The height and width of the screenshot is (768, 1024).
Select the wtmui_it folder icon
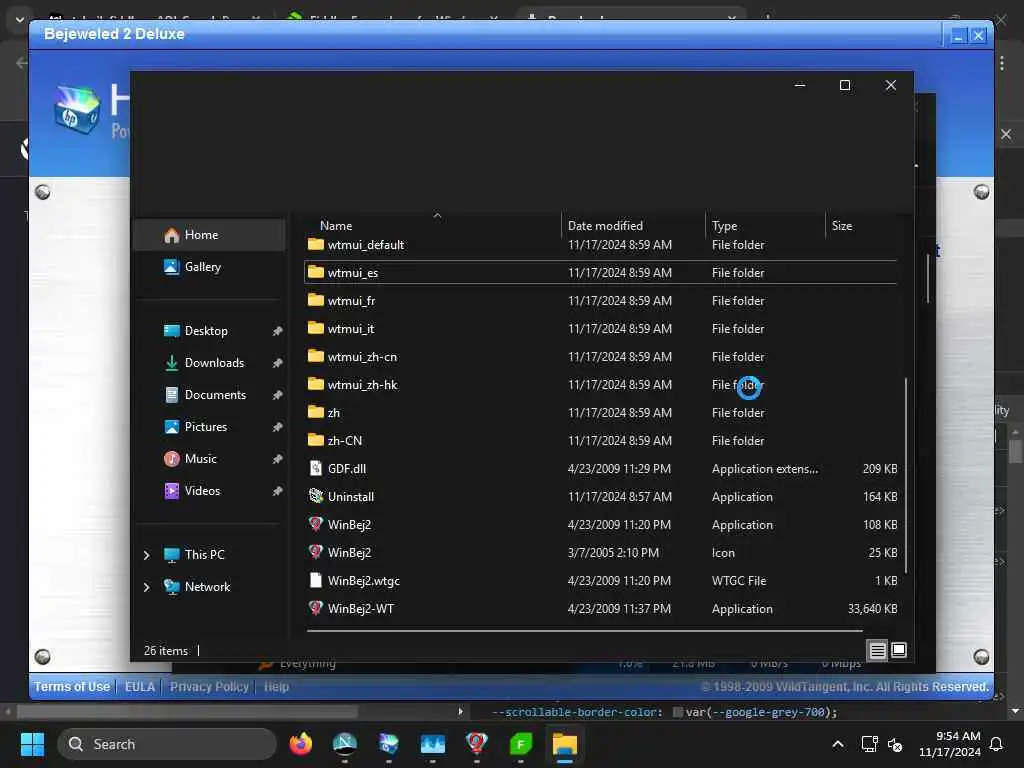click(x=316, y=328)
